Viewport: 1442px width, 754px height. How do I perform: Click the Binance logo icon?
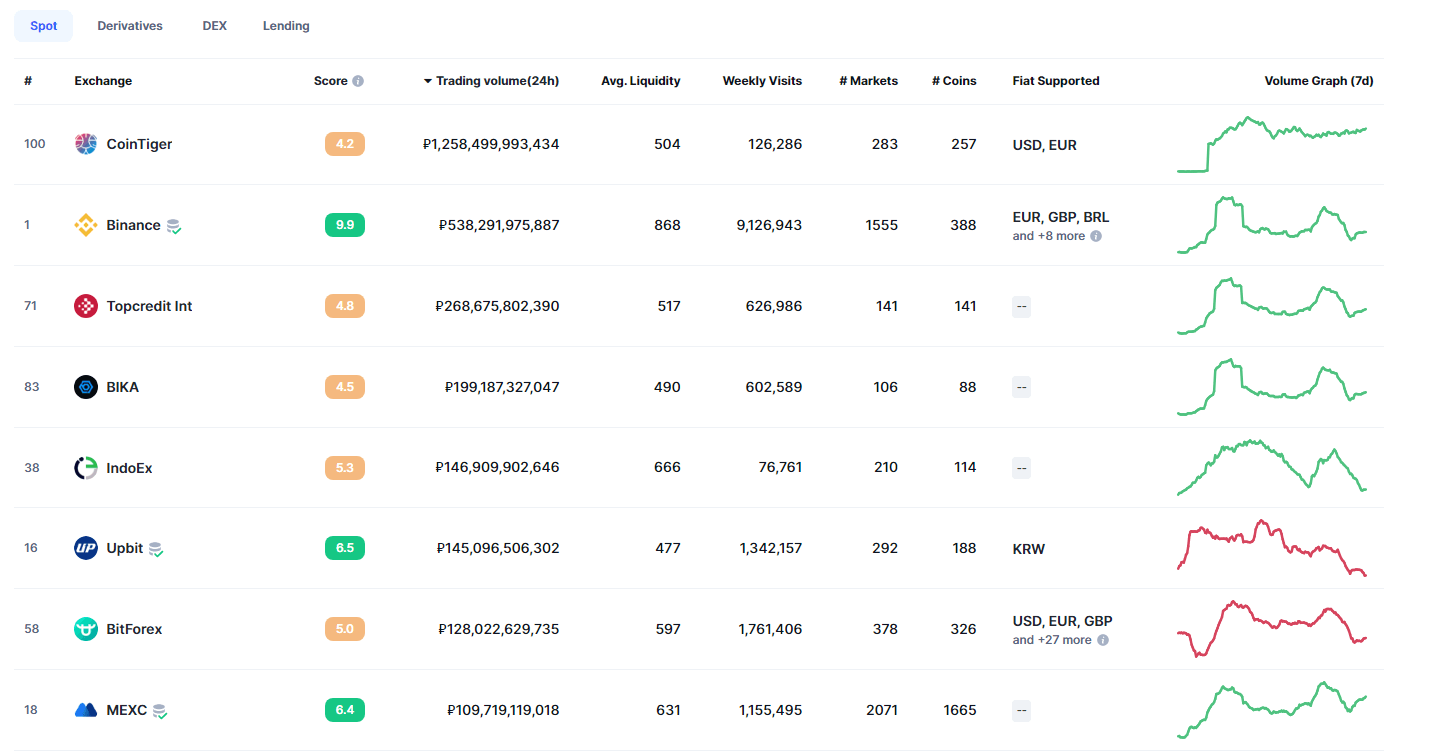pyautogui.click(x=86, y=225)
